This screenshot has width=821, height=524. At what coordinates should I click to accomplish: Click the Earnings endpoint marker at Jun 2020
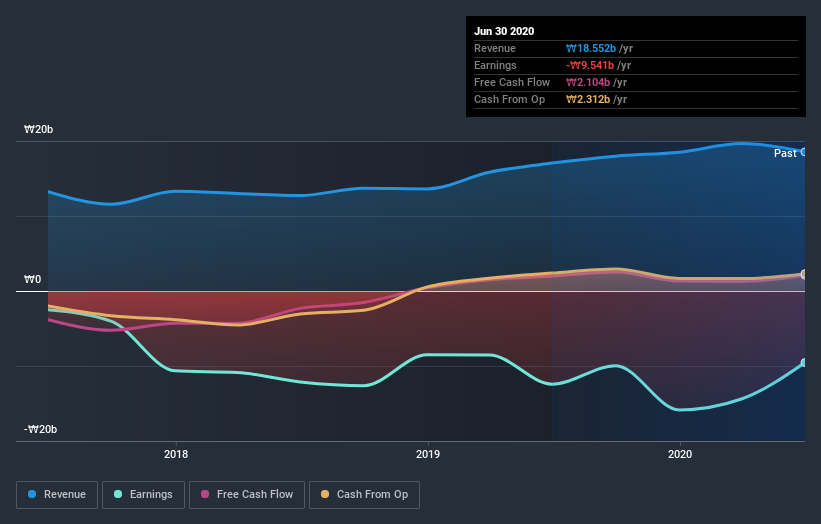coord(804,362)
